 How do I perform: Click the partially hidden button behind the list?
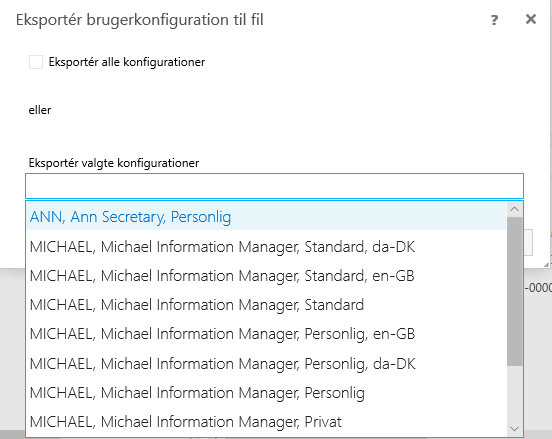click(x=528, y=242)
